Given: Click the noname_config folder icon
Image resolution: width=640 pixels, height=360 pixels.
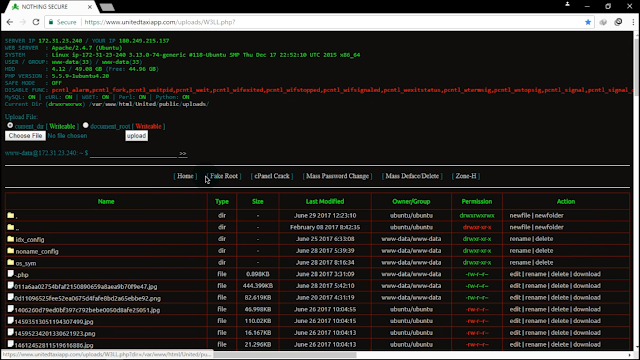Looking at the screenshot, I should [x=11, y=251].
